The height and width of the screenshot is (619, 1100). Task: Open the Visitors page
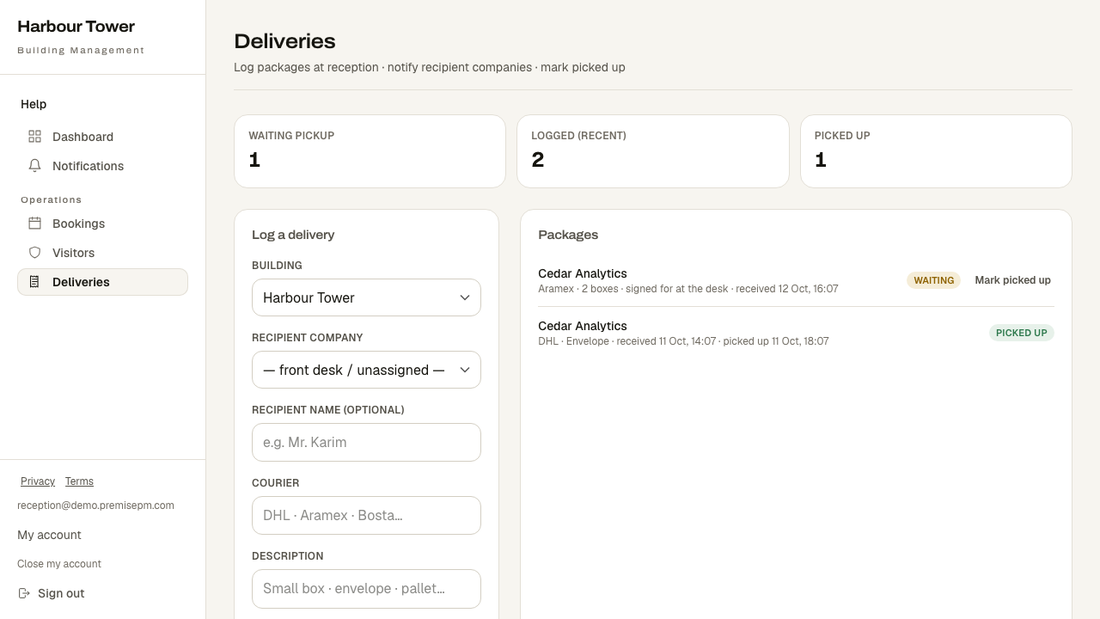tap(102, 253)
